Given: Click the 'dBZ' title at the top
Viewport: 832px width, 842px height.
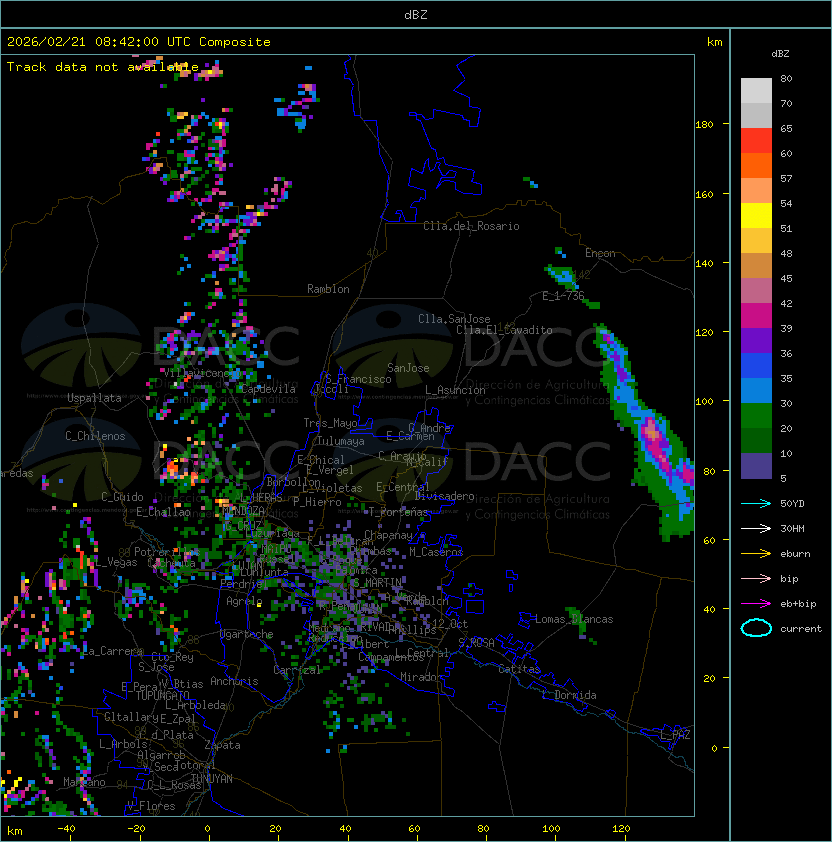Looking at the screenshot, I should point(416,14).
